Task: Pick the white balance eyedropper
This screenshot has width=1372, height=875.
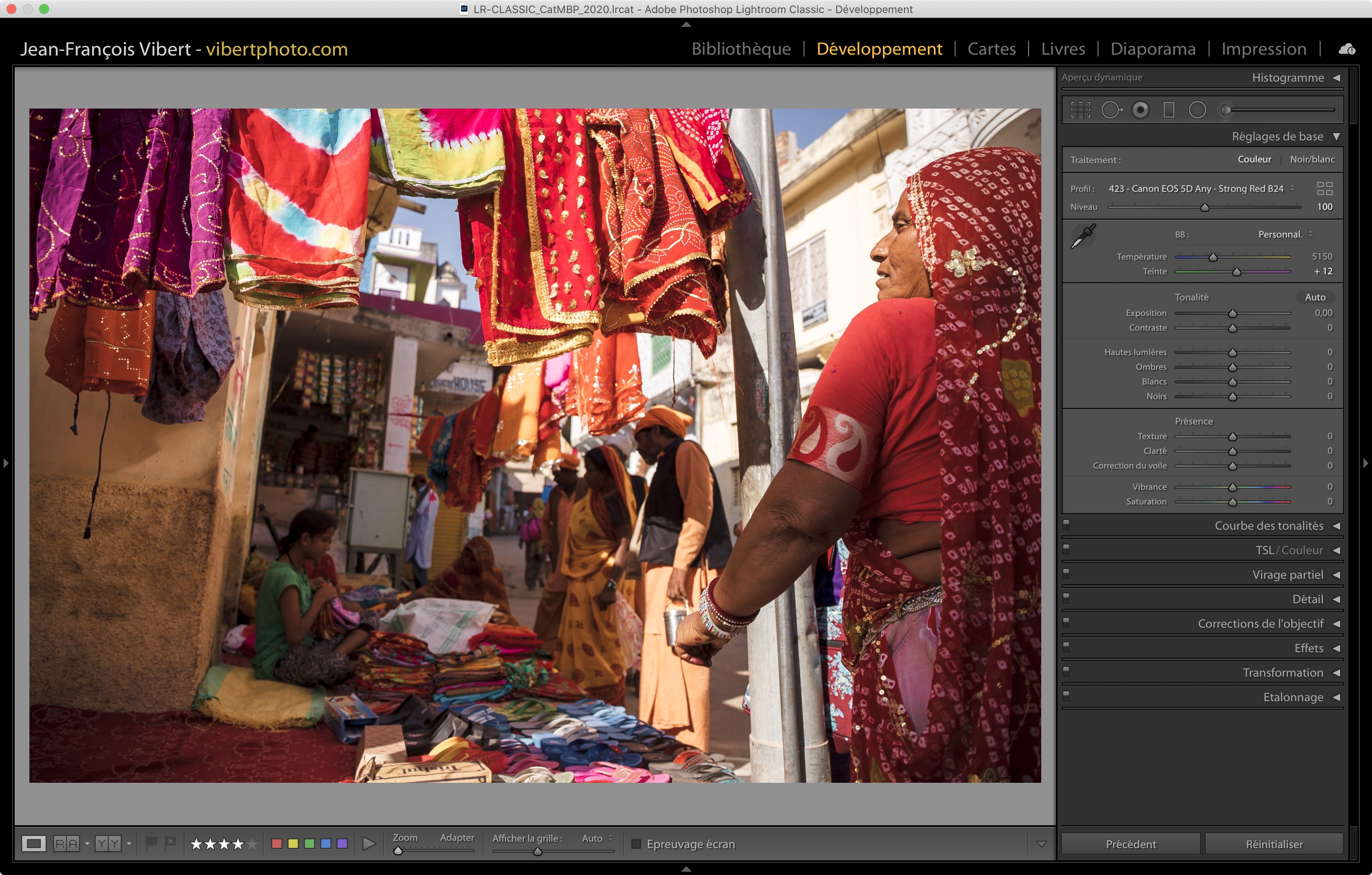Action: click(1083, 236)
